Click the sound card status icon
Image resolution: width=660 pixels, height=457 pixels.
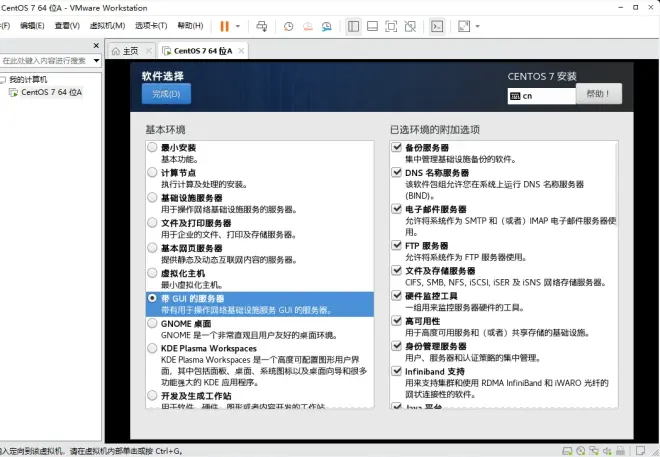pyautogui.click(x=607, y=451)
